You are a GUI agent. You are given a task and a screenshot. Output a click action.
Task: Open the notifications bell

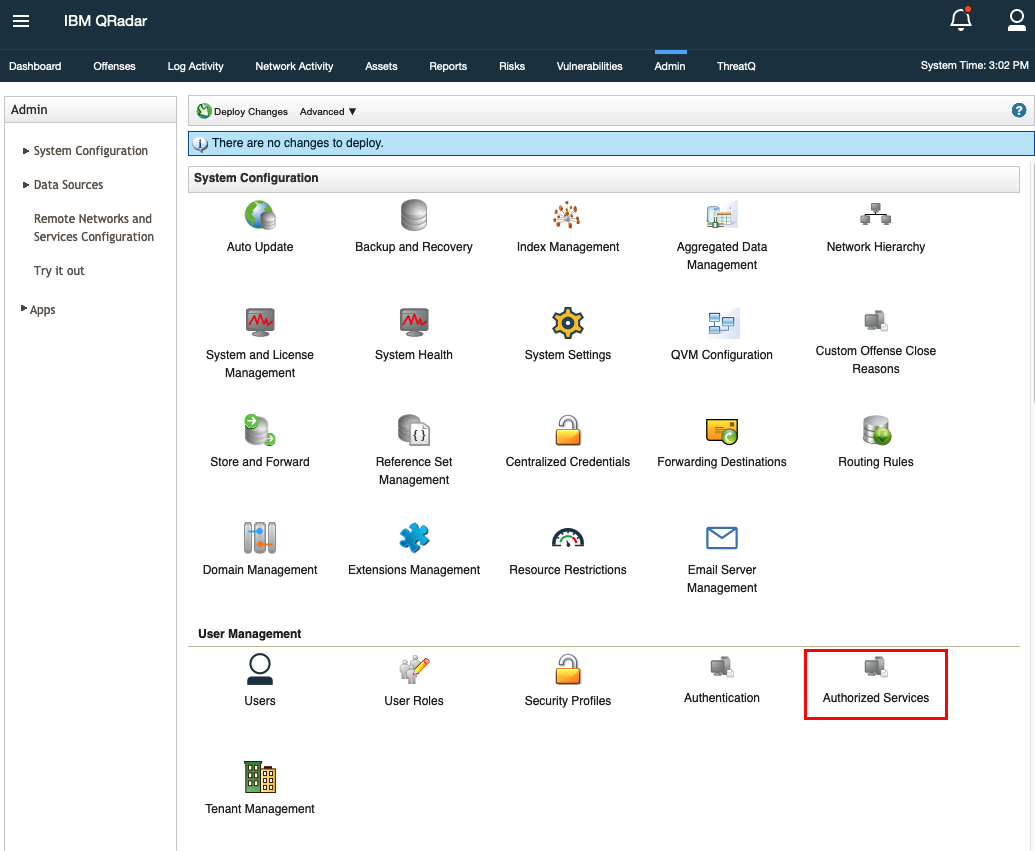(x=961, y=20)
